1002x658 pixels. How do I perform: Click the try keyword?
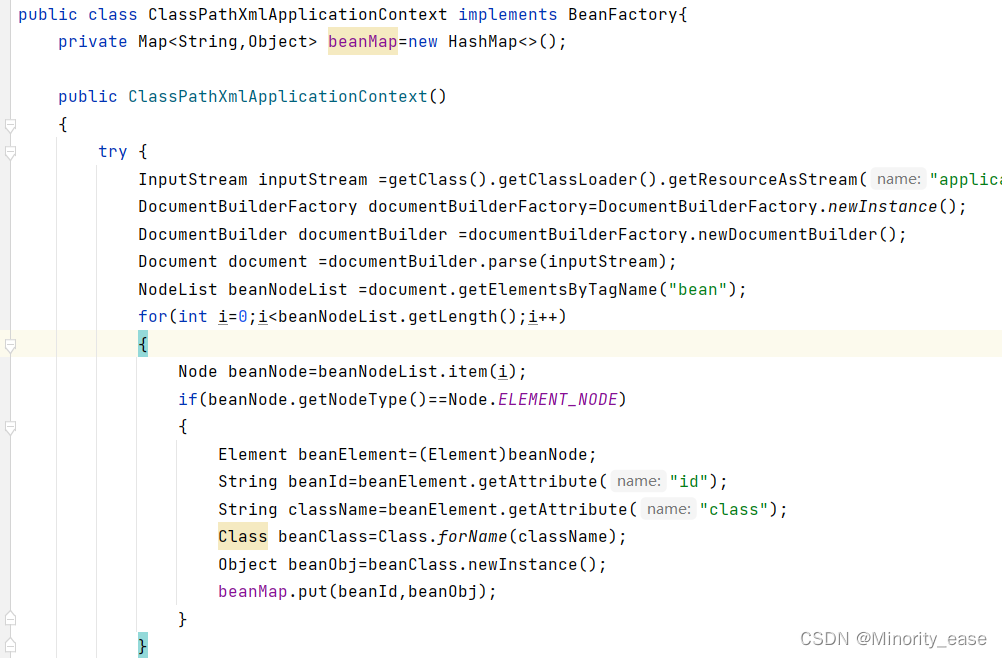(x=112, y=152)
